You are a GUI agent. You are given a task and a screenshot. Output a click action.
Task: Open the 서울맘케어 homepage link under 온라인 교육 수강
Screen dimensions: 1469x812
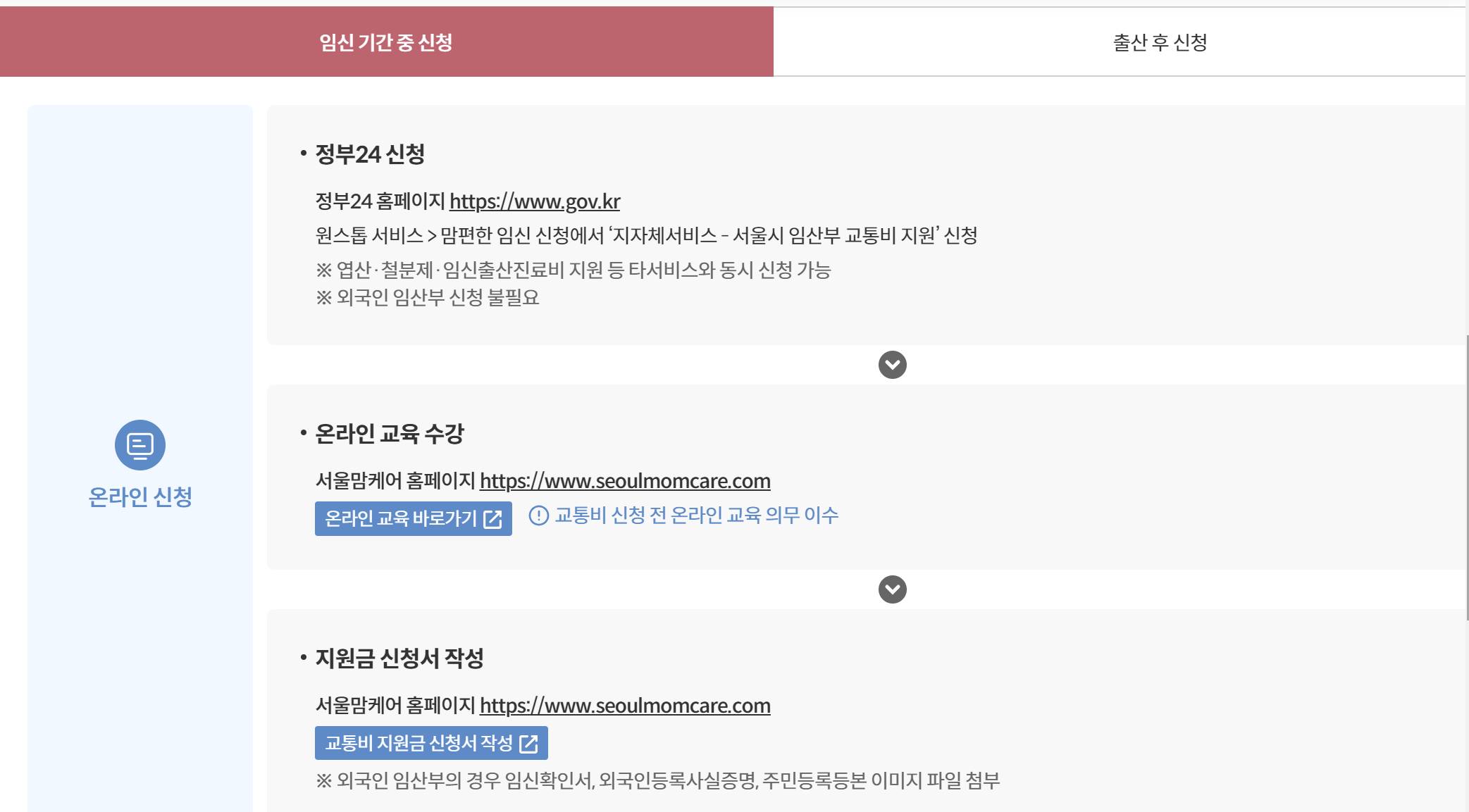point(625,481)
